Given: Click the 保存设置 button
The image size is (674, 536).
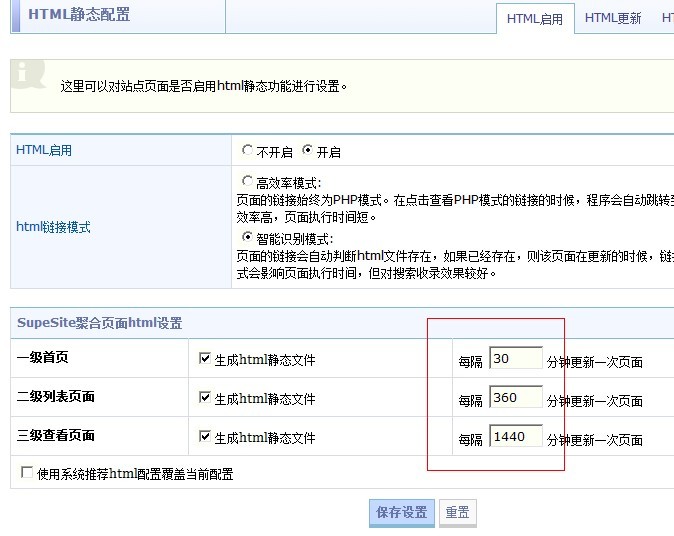Looking at the screenshot, I should coord(402,513).
